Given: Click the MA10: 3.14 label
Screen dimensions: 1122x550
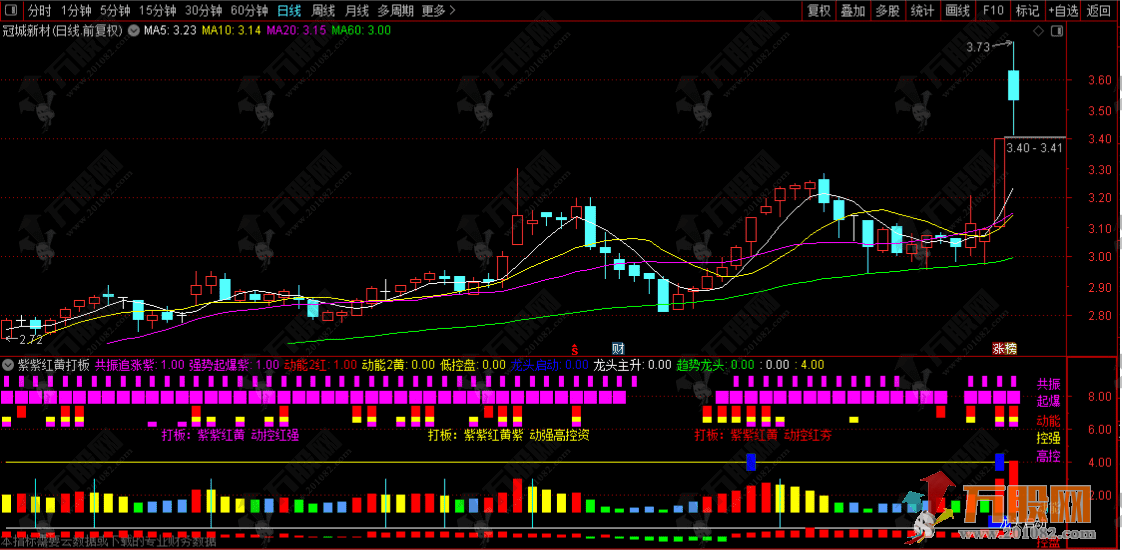Looking at the screenshot, I should [231, 31].
